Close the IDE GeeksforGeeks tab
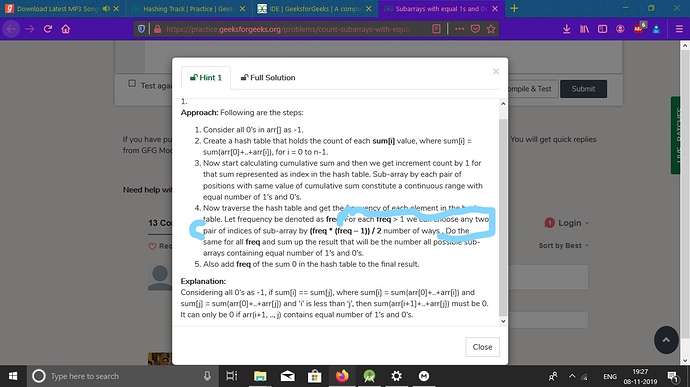Viewport: 690px width, 387px height. tap(369, 8)
